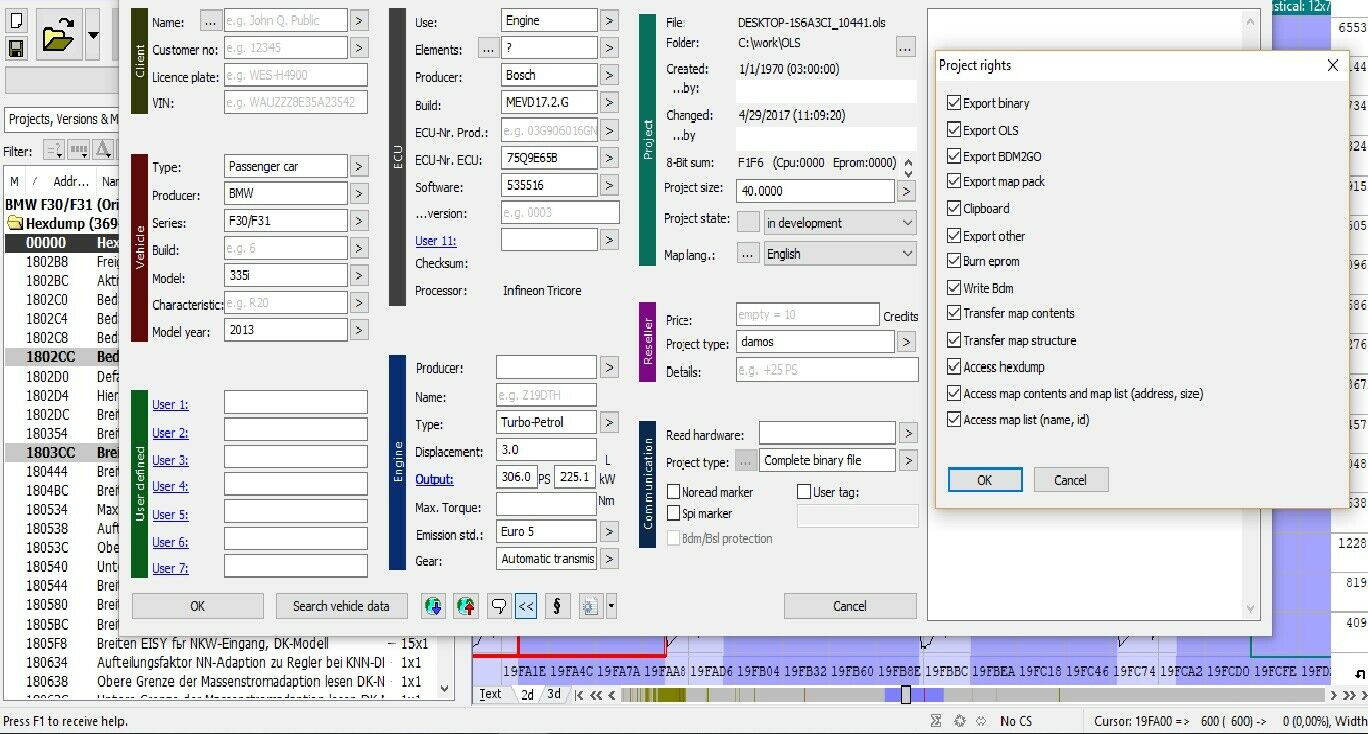
Task: Click OK button in project properties dialog
Action: 198,605
